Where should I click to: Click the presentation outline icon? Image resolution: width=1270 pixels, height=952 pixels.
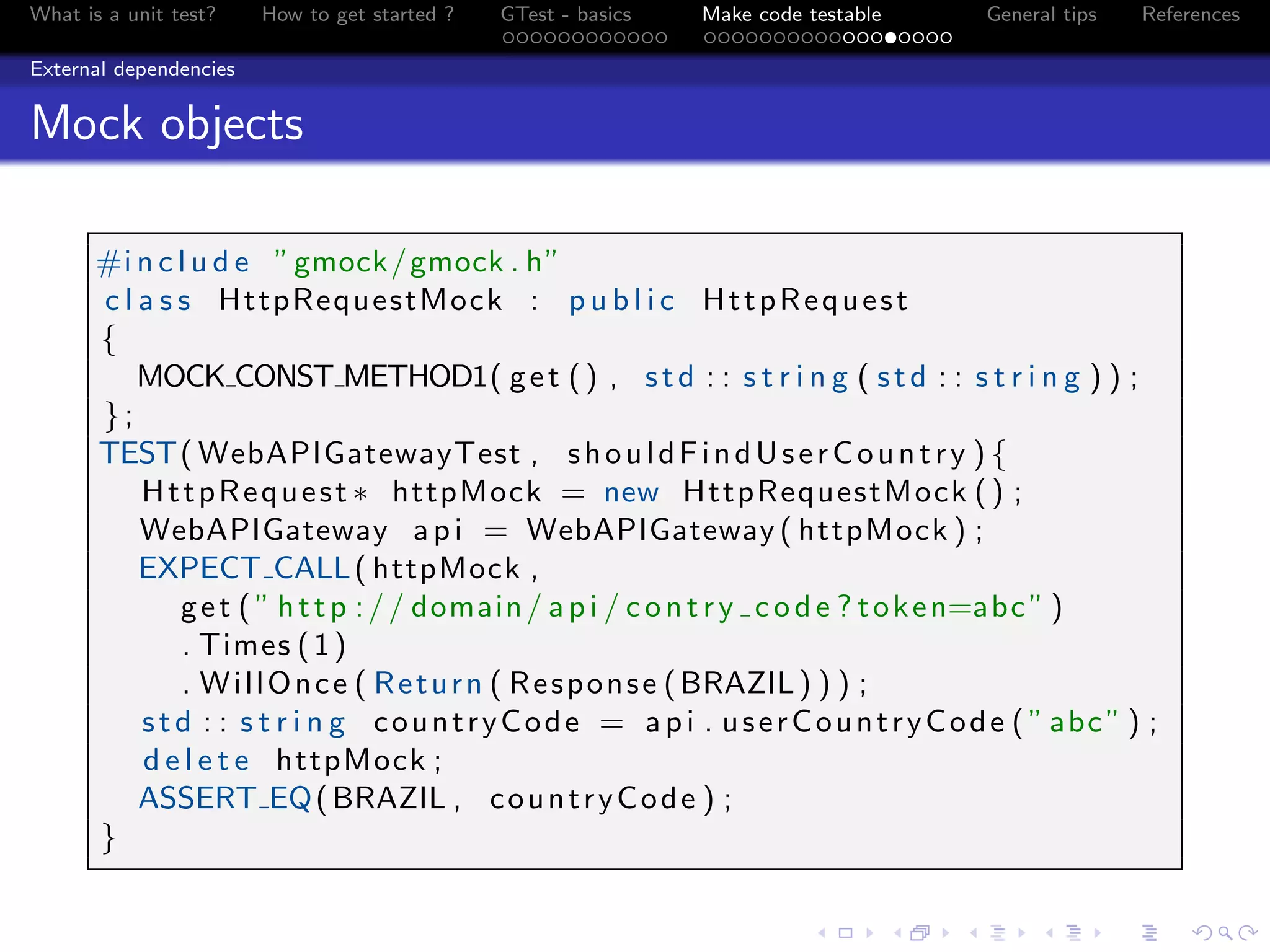(x=1149, y=933)
